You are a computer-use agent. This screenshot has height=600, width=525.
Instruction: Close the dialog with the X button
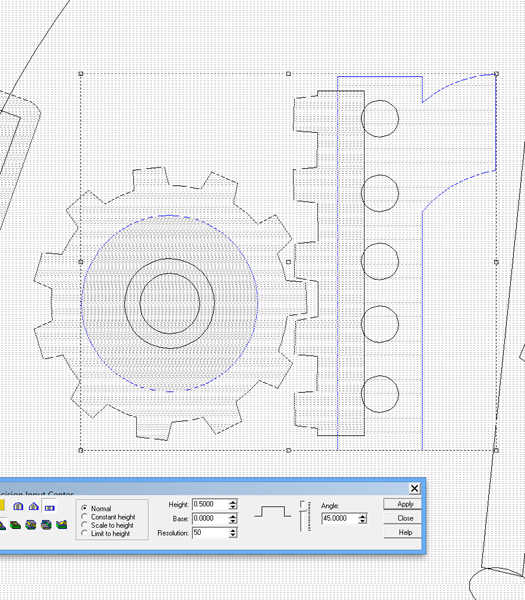point(414,488)
